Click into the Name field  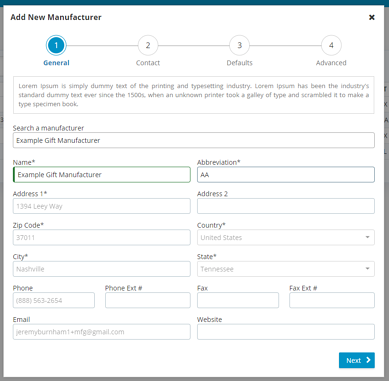pyautogui.click(x=102, y=175)
